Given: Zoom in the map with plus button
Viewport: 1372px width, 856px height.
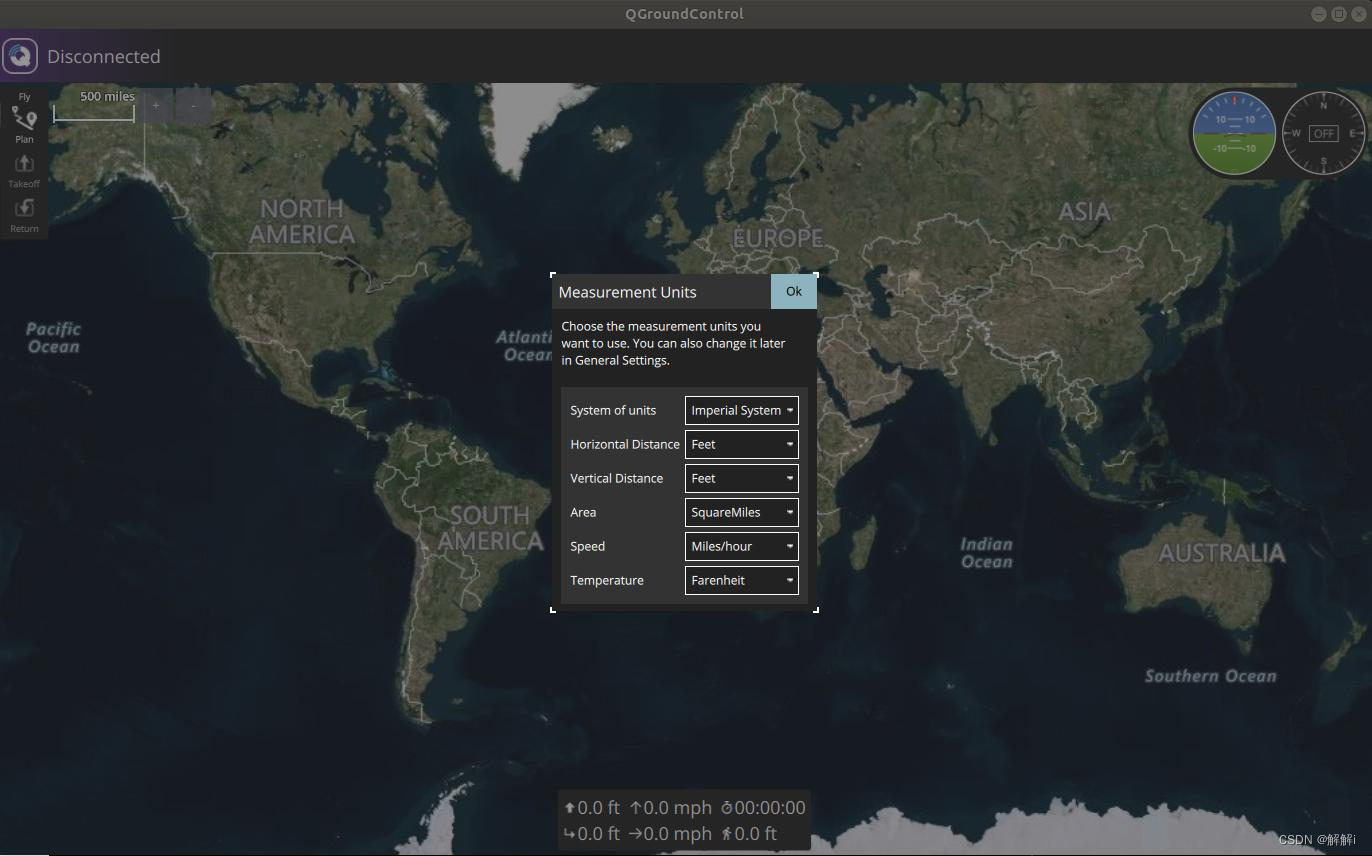Looking at the screenshot, I should pyautogui.click(x=156, y=105).
